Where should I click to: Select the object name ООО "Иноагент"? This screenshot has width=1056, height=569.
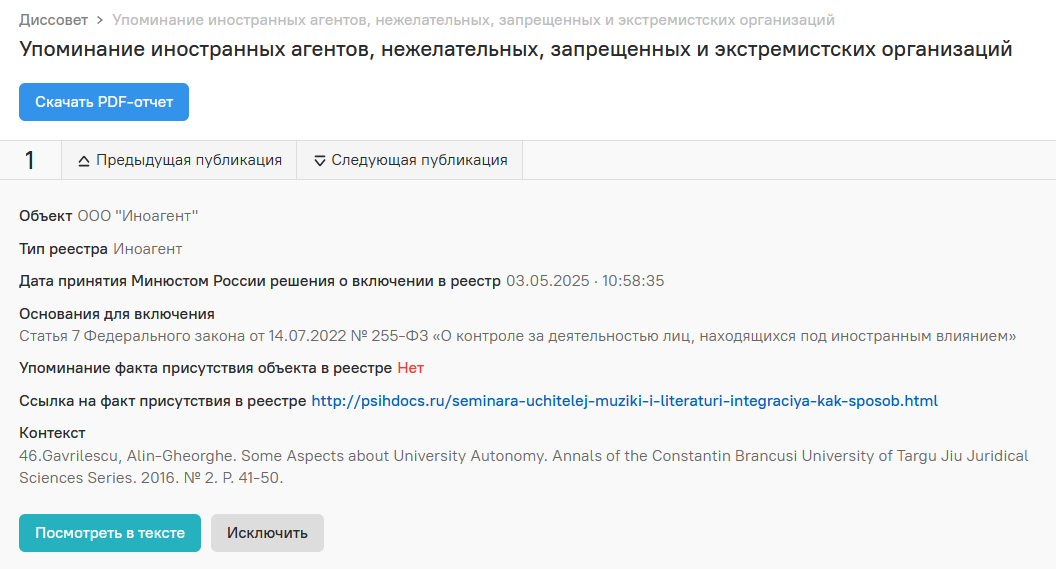(x=137, y=215)
